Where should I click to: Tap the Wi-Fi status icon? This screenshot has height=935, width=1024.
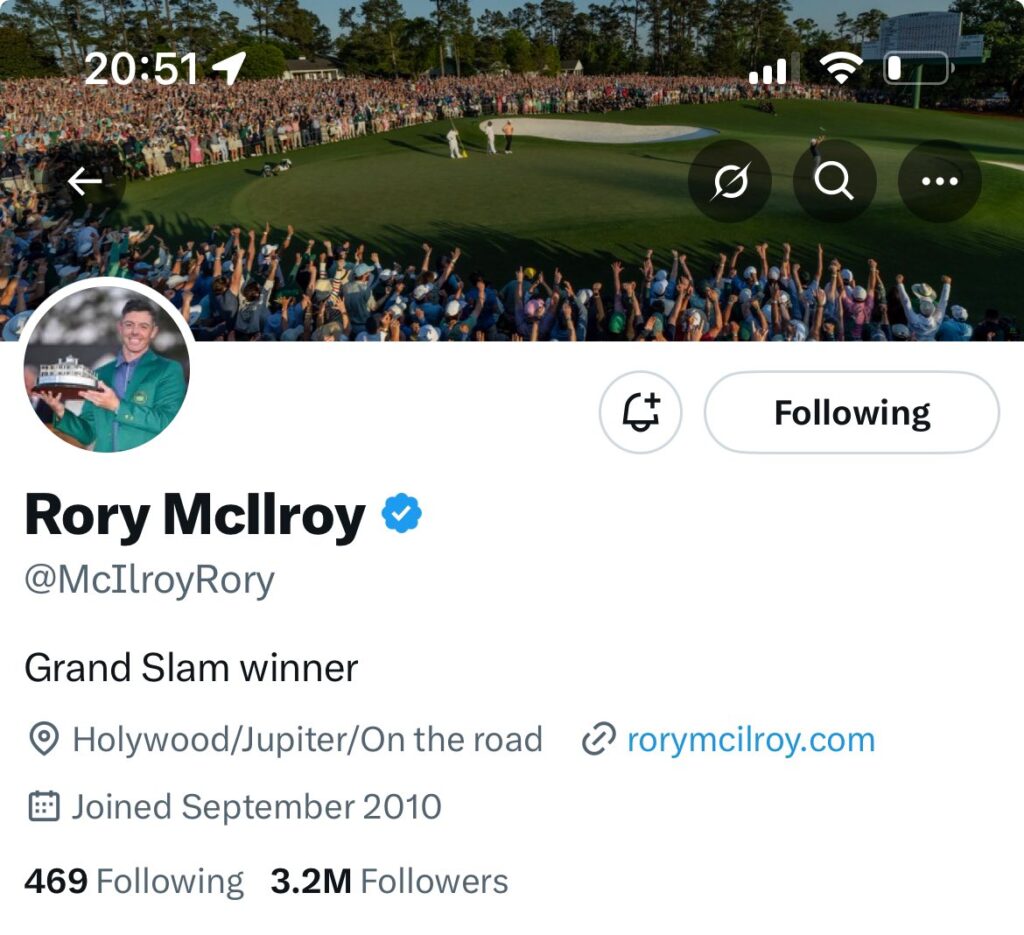pyautogui.click(x=840, y=68)
